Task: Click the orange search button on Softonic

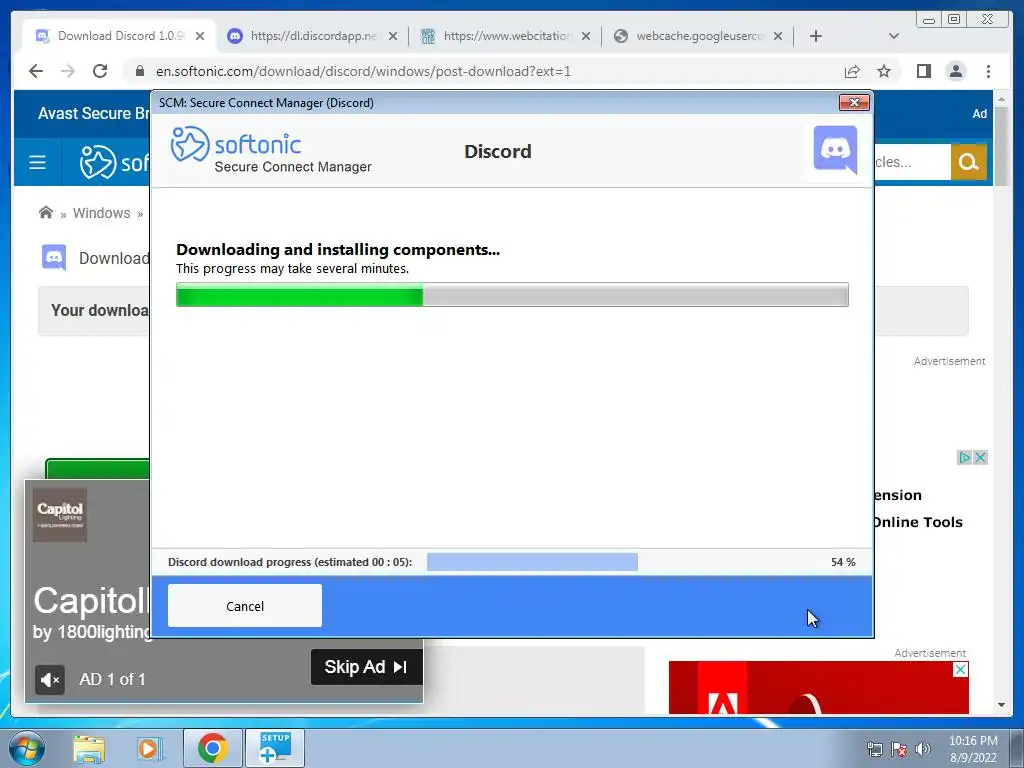Action: 968,162
